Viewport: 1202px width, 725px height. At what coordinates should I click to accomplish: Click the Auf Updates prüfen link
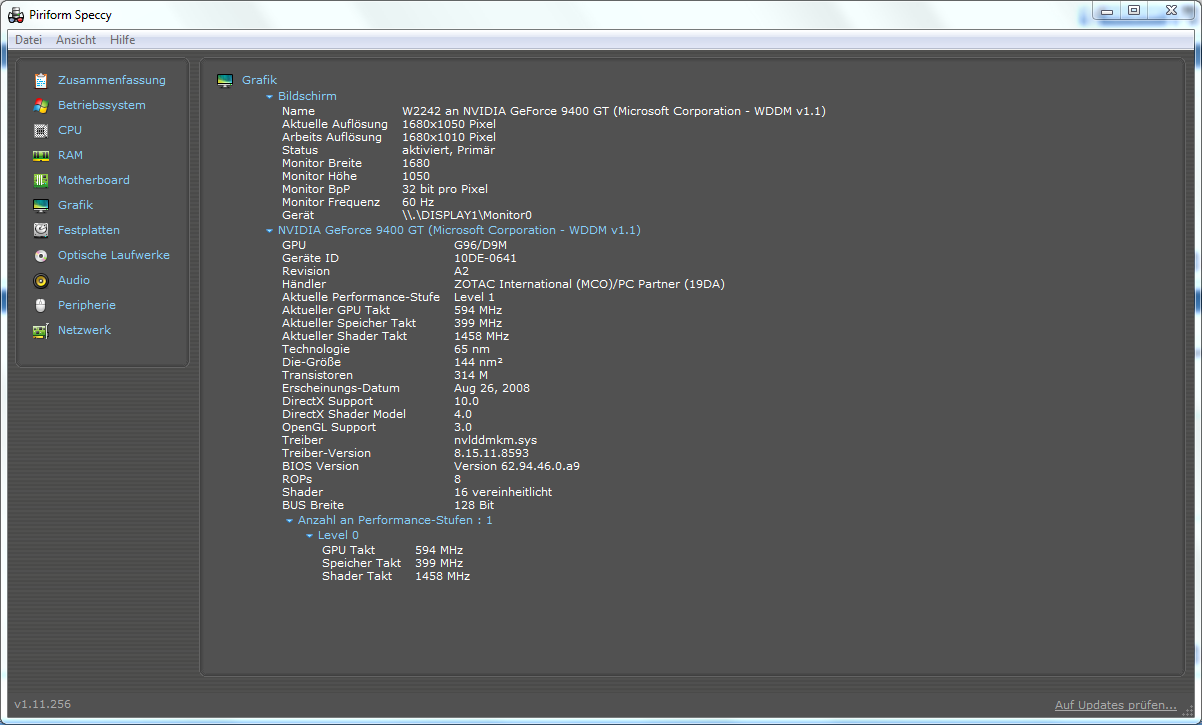click(1116, 705)
